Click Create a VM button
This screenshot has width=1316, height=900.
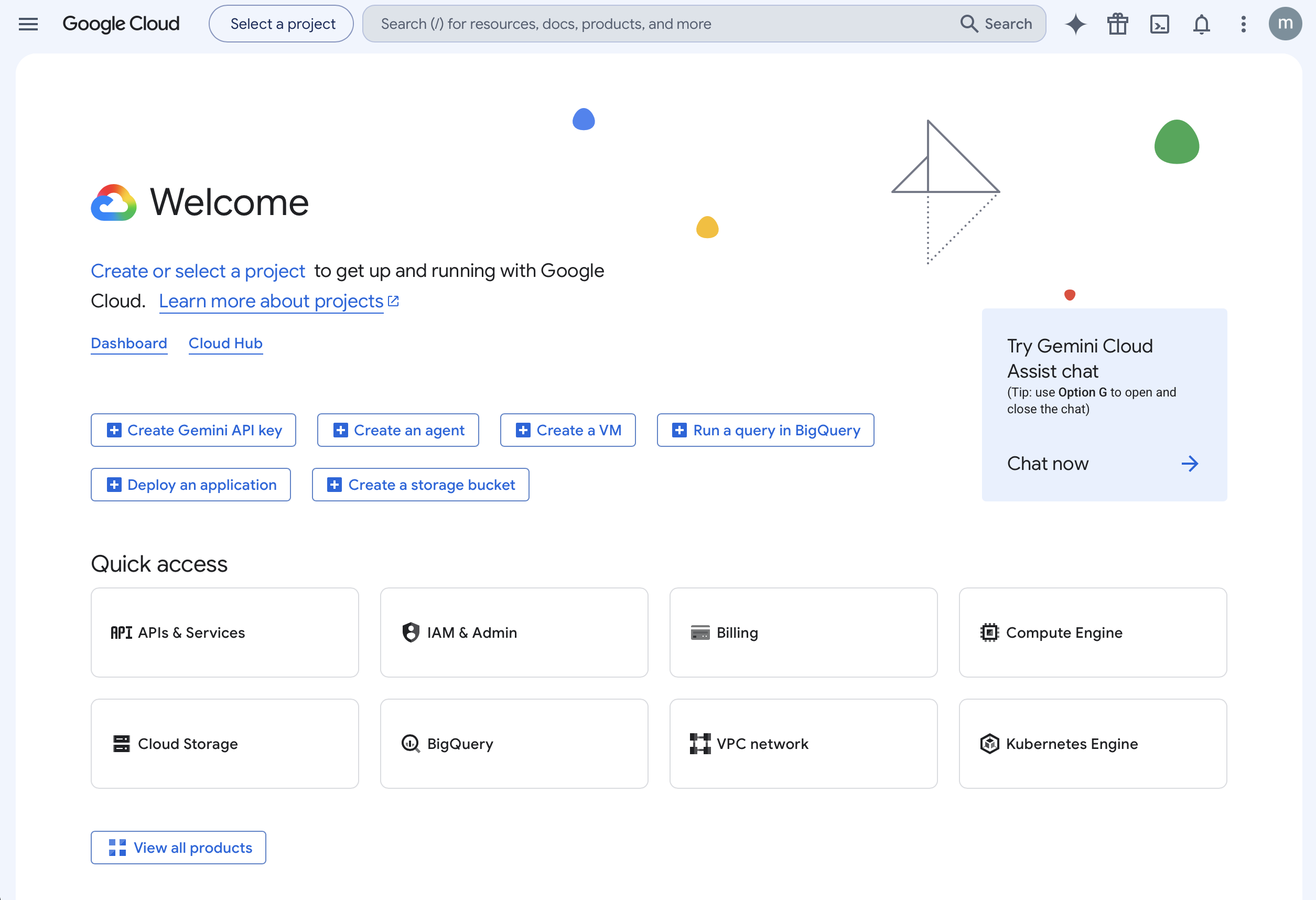[x=568, y=430]
